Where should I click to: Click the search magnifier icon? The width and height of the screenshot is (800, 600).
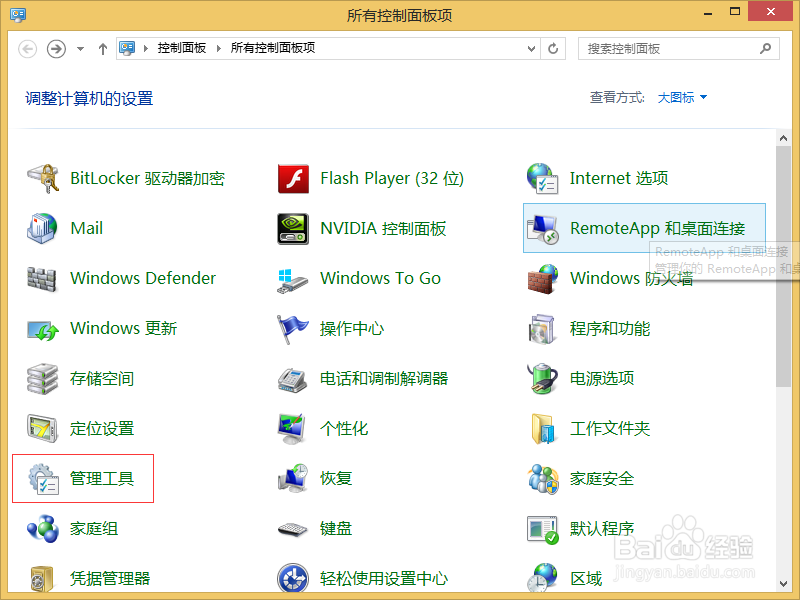[x=765, y=48]
